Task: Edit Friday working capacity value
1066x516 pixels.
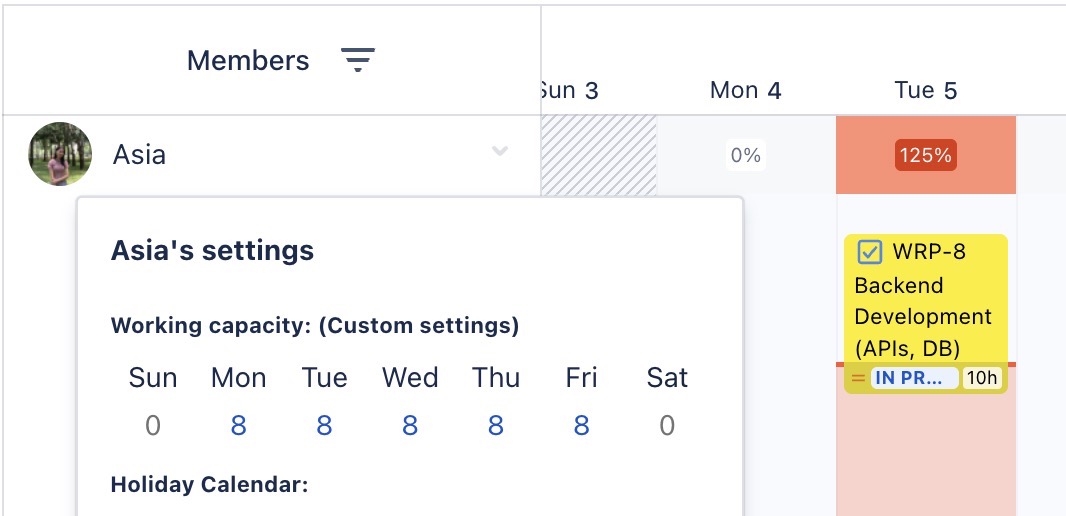Action: pyautogui.click(x=581, y=426)
